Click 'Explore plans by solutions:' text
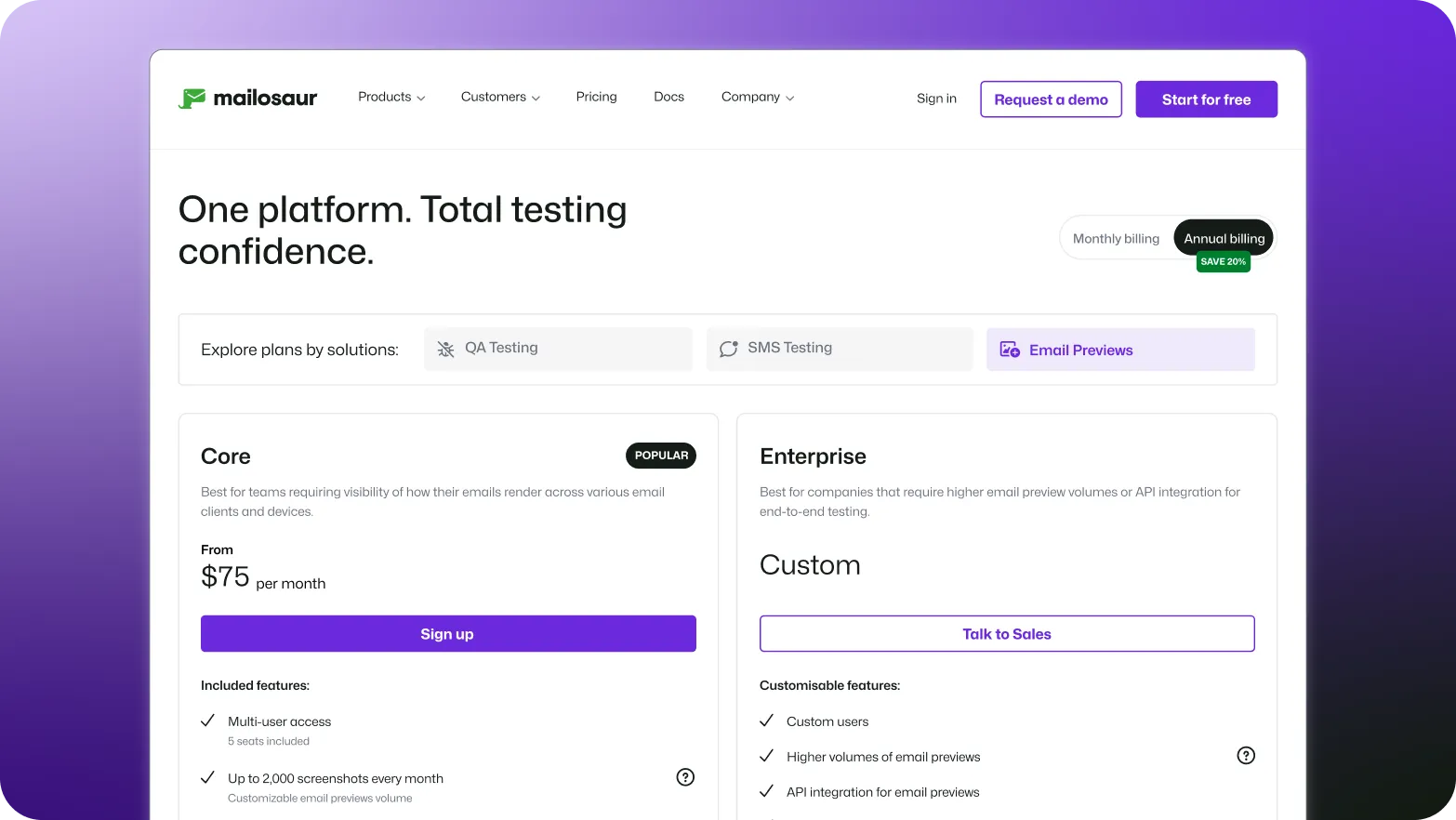Viewport: 1456px width, 820px height. click(x=299, y=350)
